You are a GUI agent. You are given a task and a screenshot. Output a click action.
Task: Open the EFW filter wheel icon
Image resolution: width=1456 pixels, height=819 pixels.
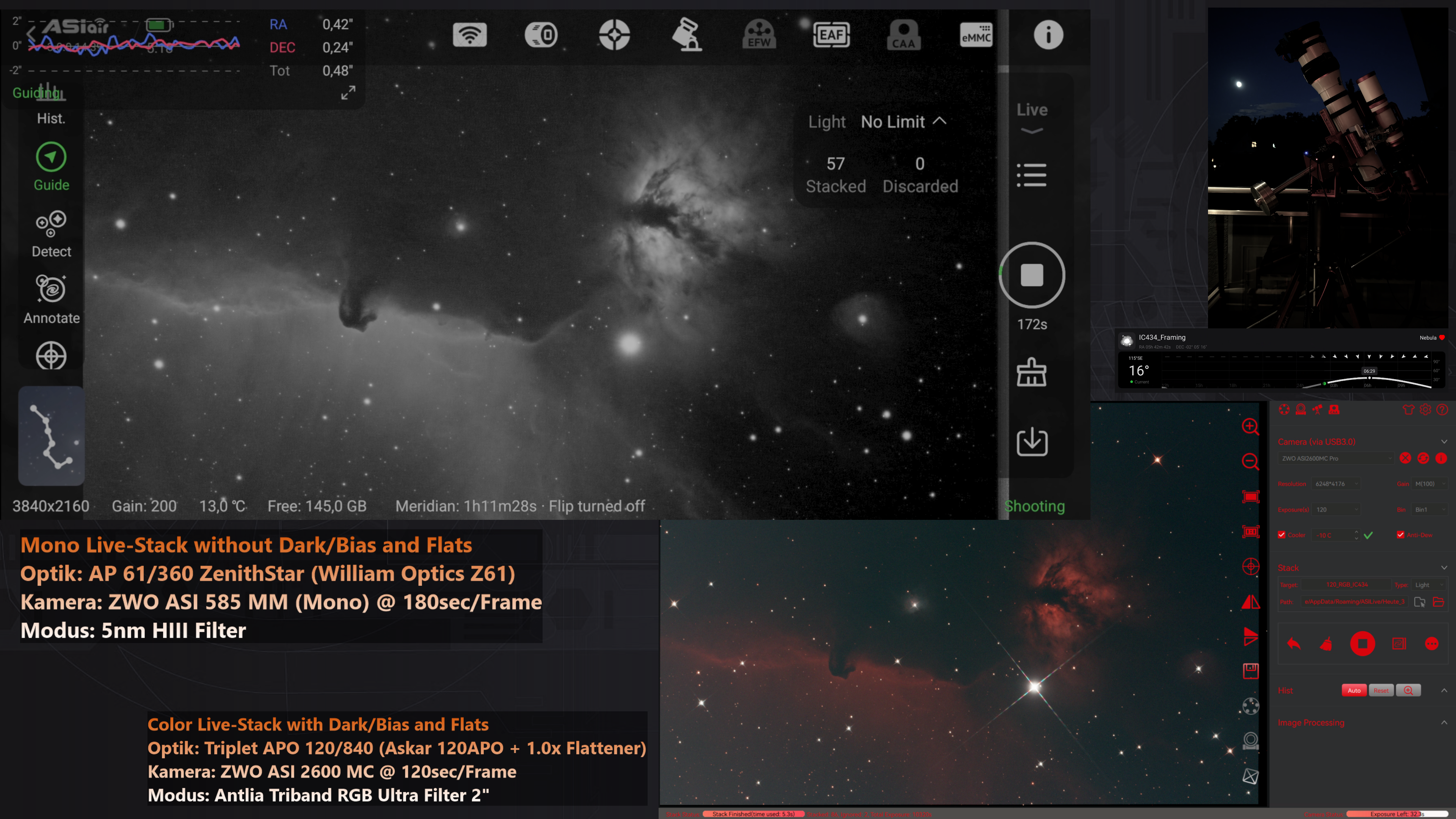(x=759, y=35)
